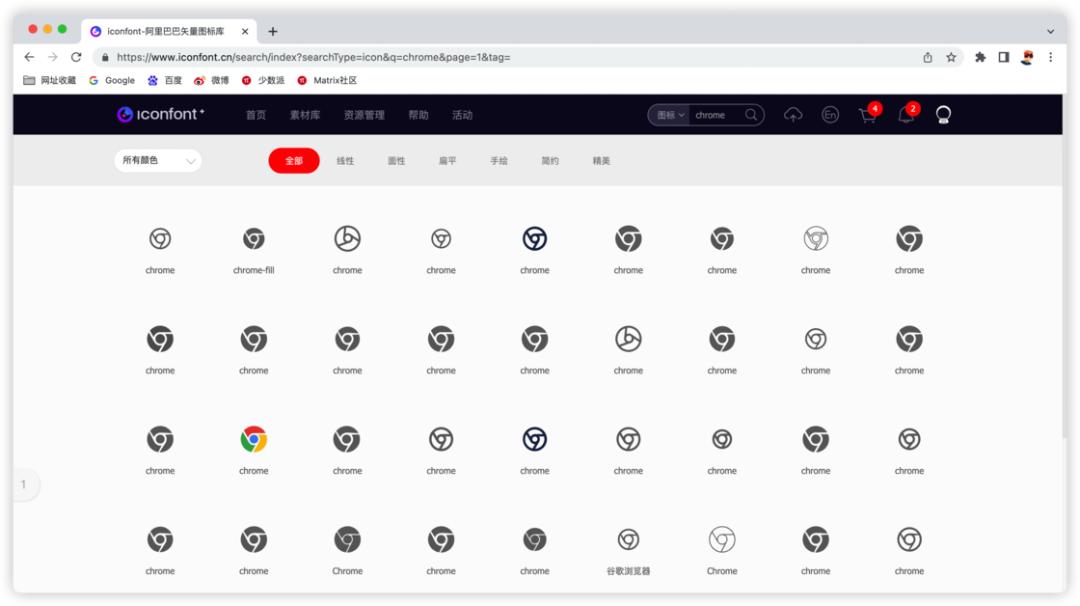Click the colored Google Chrome logo icon

click(x=253, y=439)
